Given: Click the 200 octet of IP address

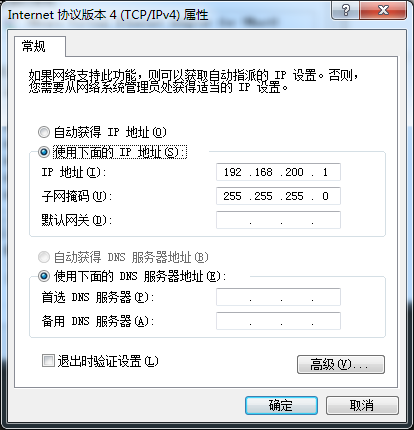Looking at the screenshot, I should coord(294,172).
